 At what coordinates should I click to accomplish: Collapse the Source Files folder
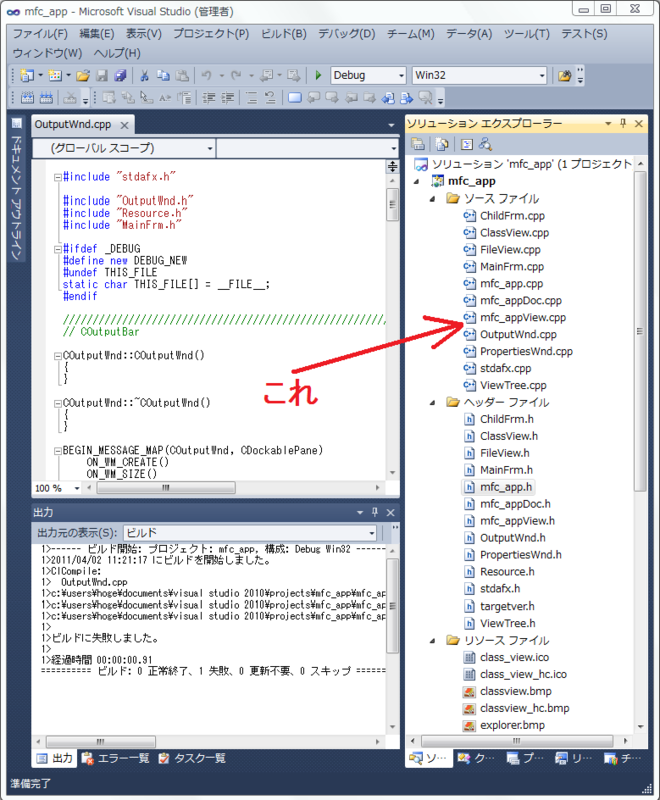tap(433, 198)
